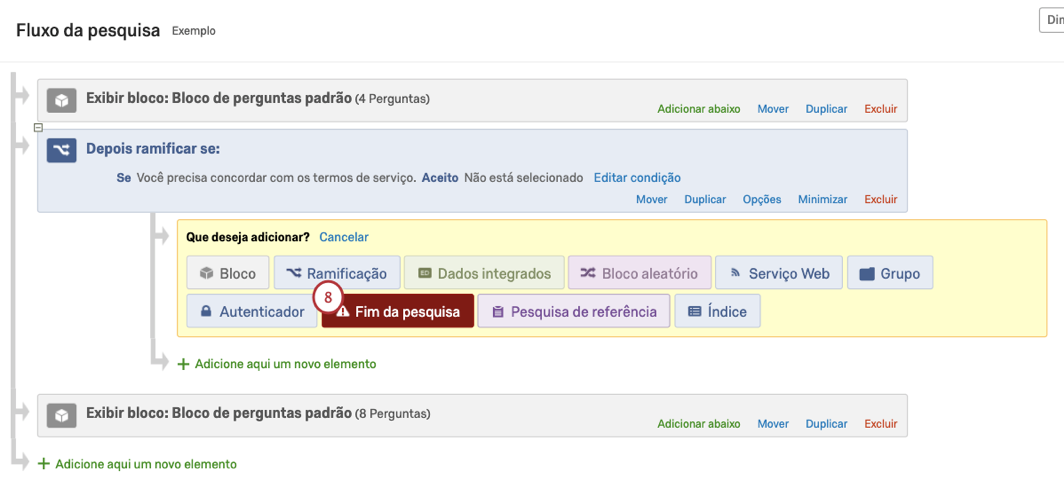Click the cube icon of the 8 Perguntas block
Viewport: 1064px width, 502px height.
[x=61, y=415]
